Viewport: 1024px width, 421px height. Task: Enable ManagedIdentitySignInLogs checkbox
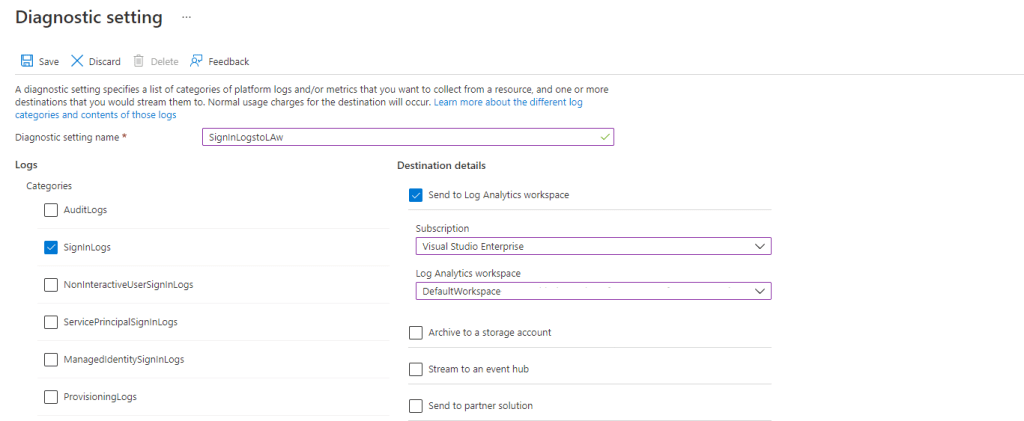(51, 359)
